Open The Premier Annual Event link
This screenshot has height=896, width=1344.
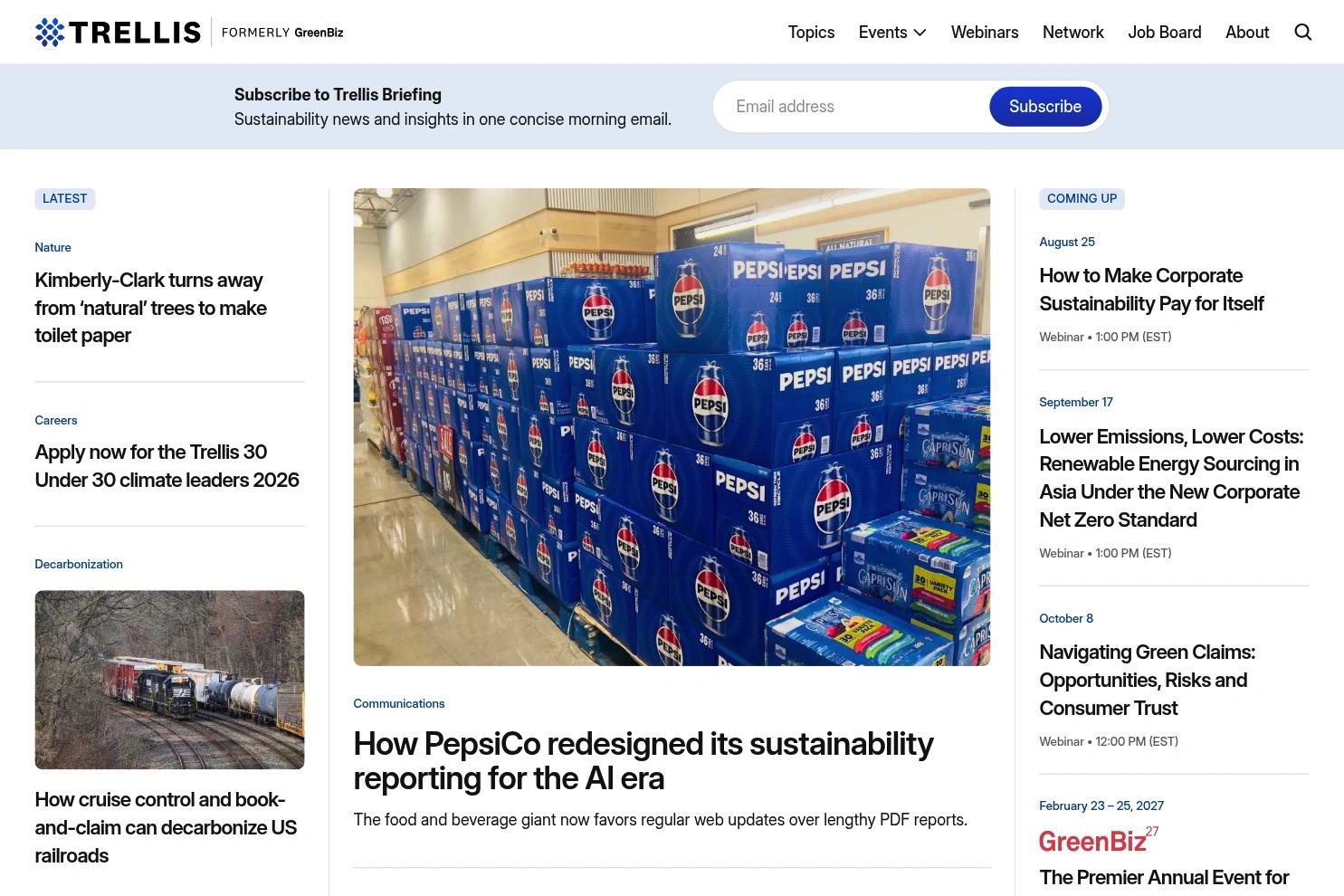[x=1164, y=877]
